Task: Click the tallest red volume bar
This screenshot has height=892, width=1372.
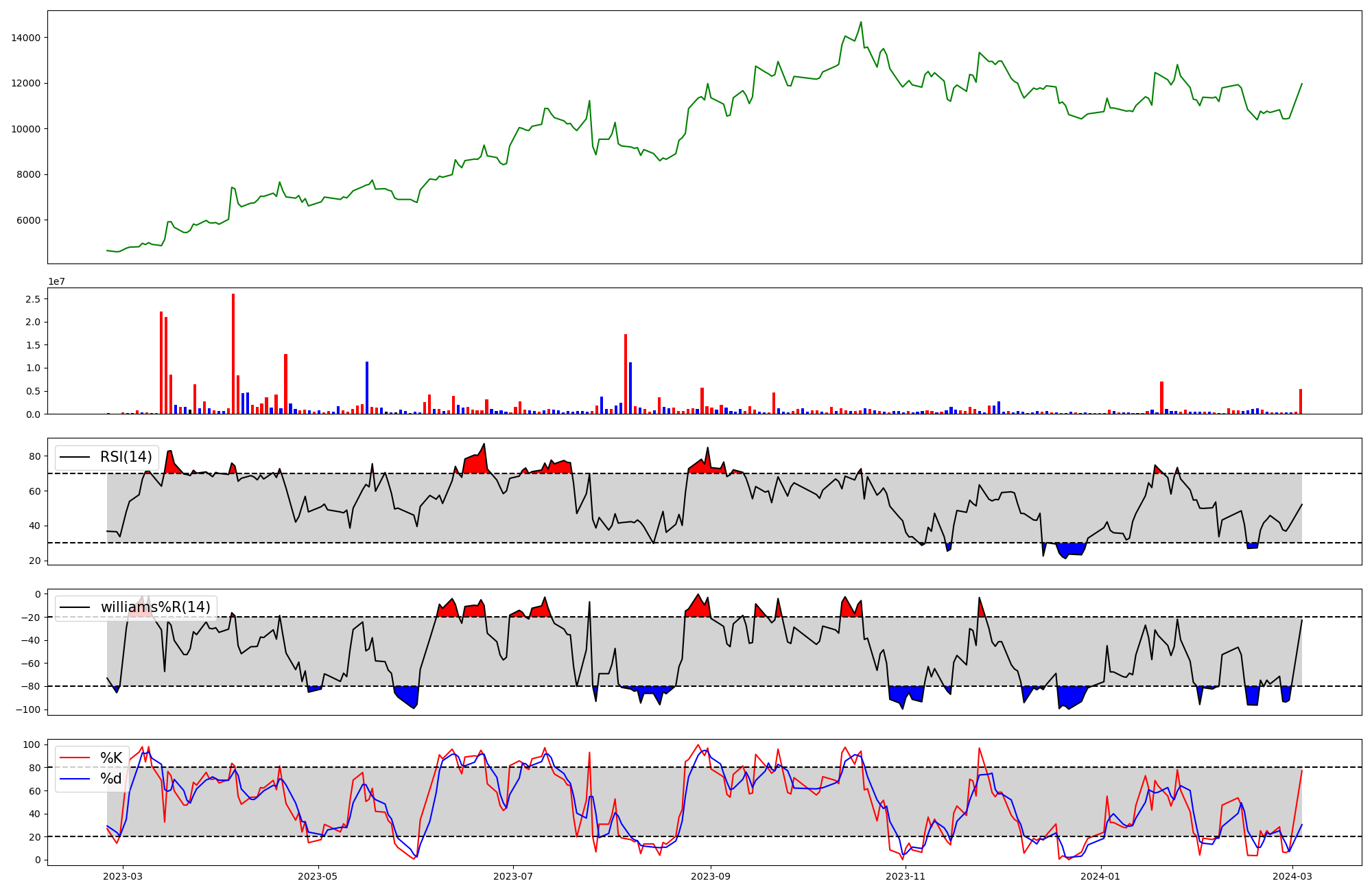Action: [233, 353]
